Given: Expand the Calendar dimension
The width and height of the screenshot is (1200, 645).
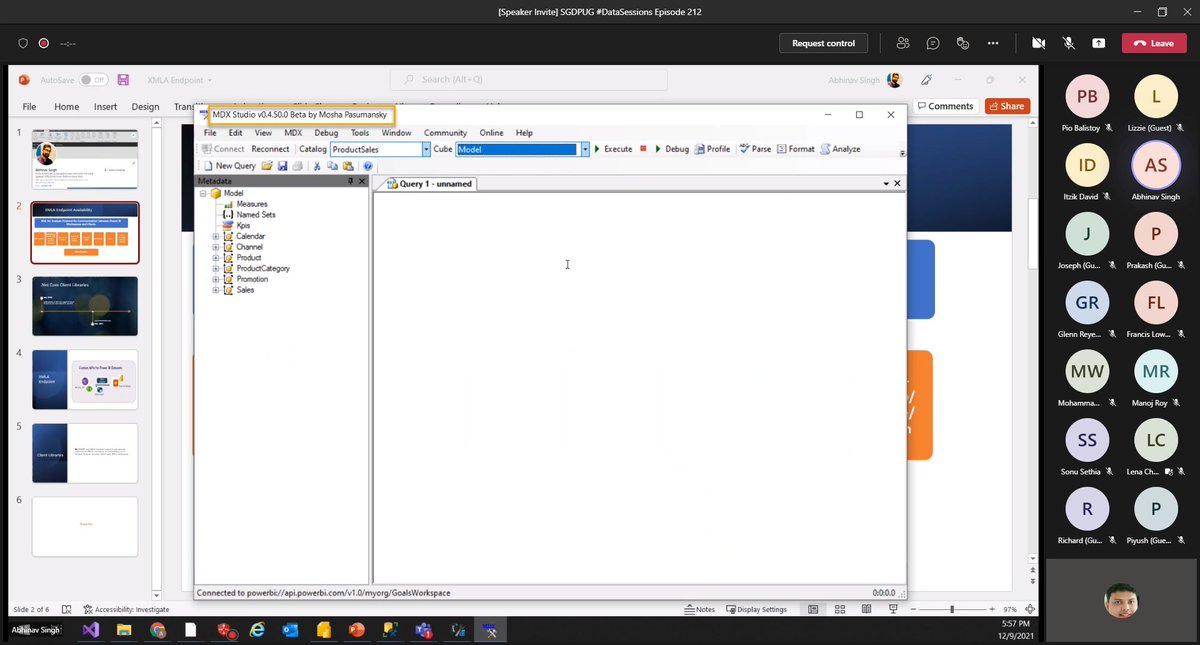Looking at the screenshot, I should [x=215, y=236].
